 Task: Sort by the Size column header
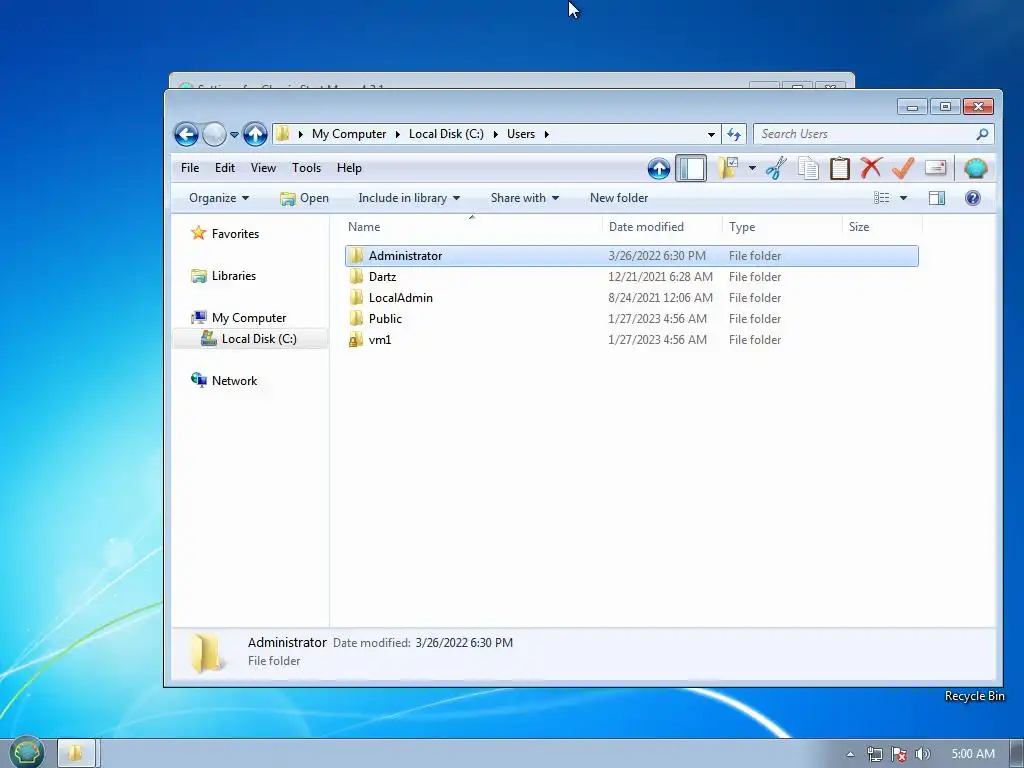[x=882, y=227]
